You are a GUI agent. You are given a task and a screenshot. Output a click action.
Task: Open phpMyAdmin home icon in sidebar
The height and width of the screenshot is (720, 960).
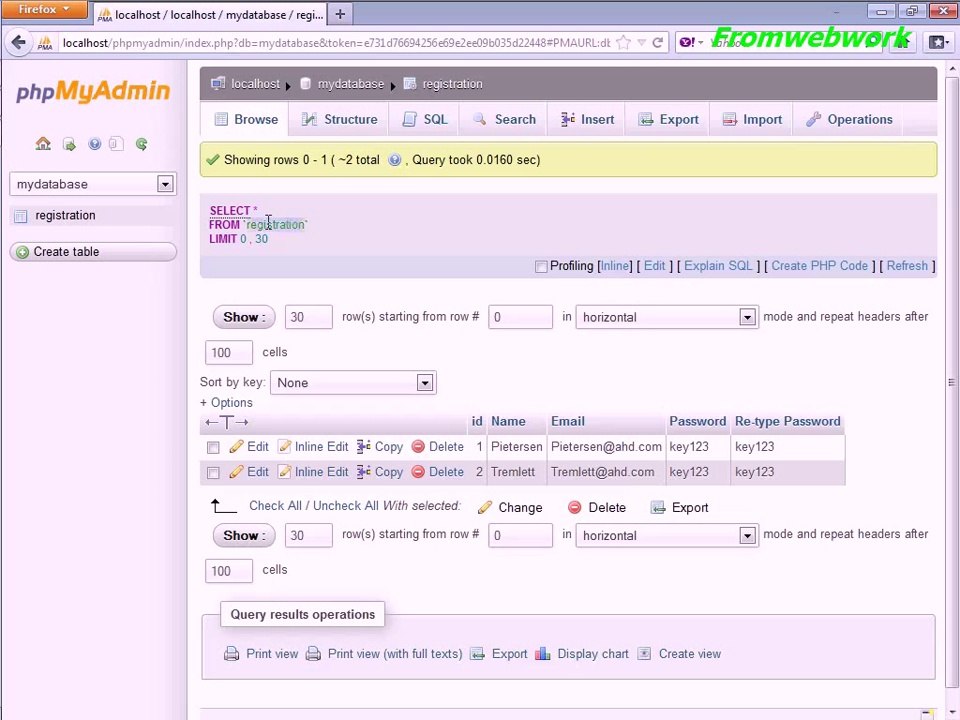43,144
